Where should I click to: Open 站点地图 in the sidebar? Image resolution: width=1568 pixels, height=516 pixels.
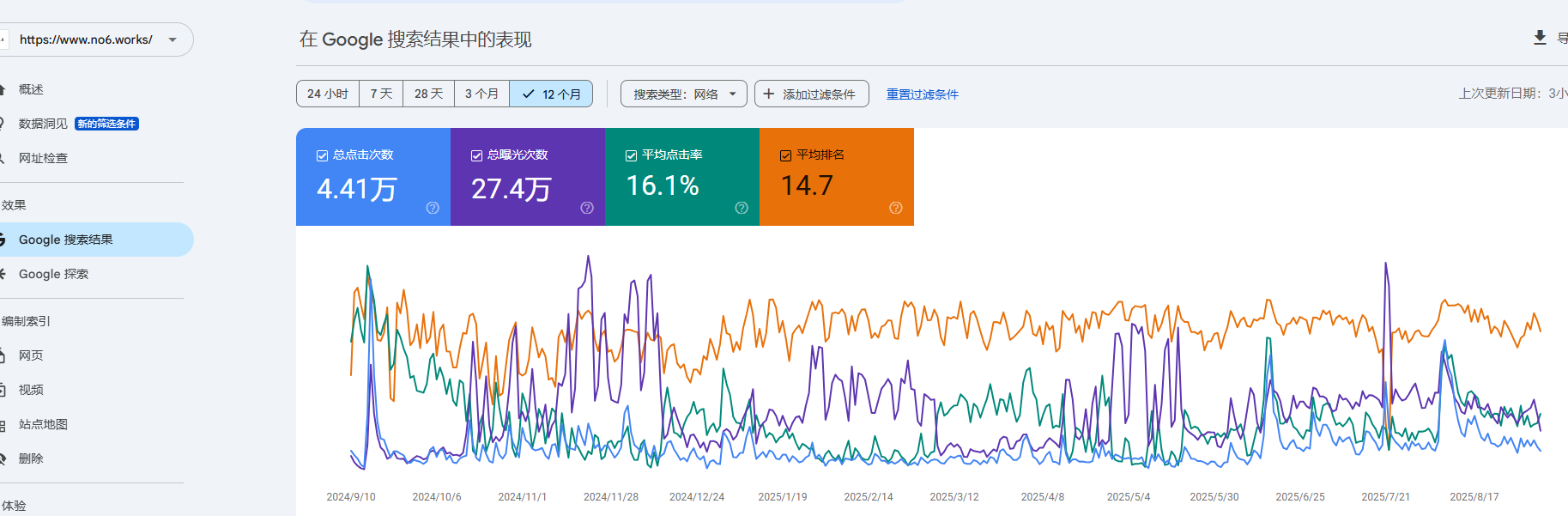pyautogui.click(x=43, y=424)
